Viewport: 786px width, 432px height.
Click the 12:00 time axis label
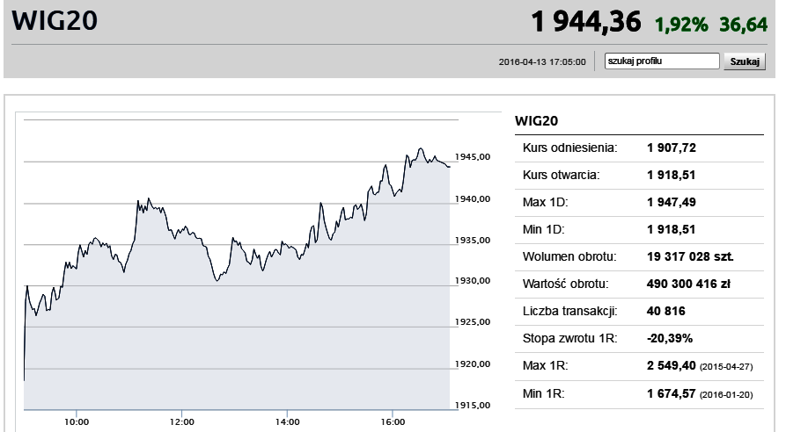(x=181, y=422)
